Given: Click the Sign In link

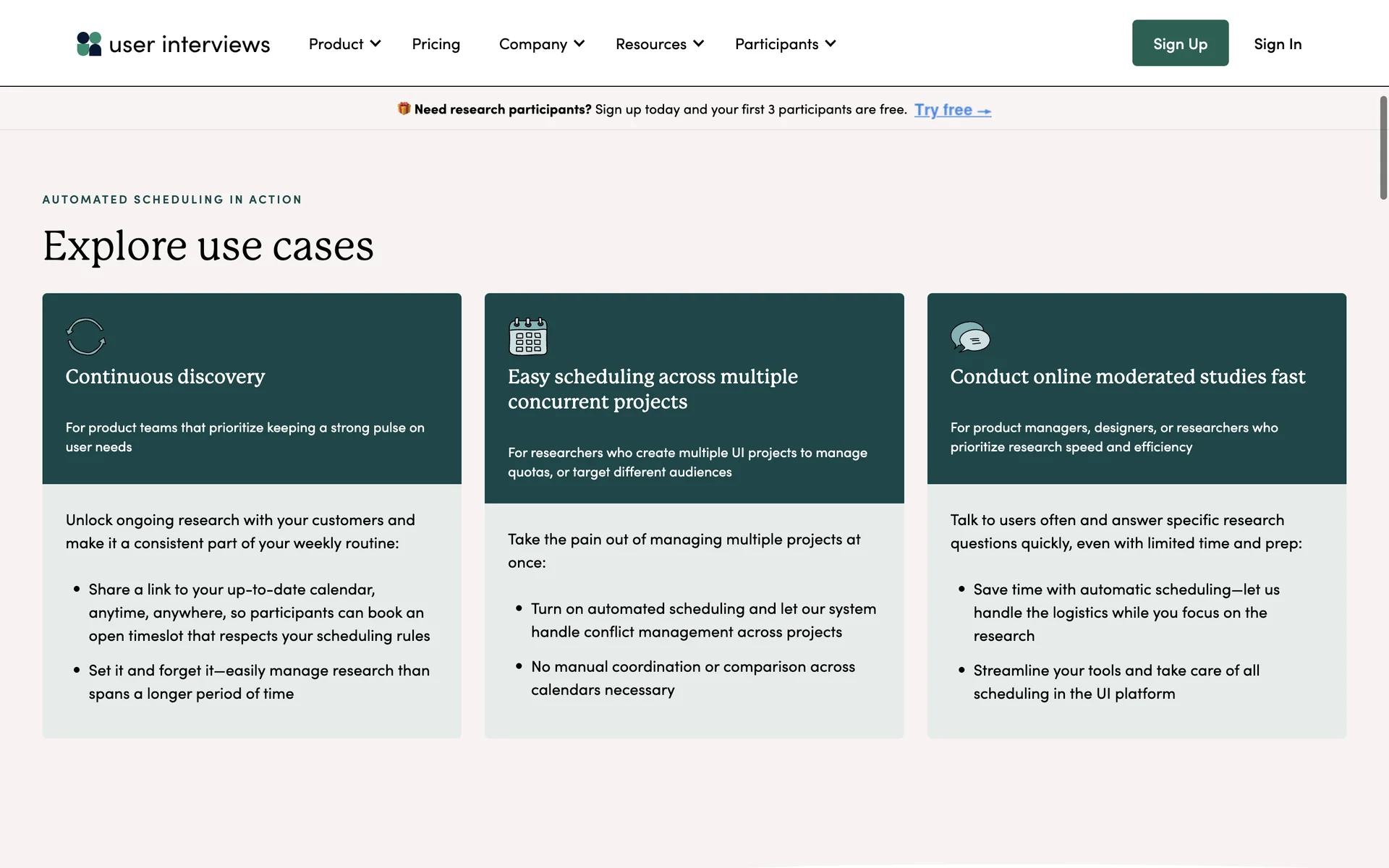Looking at the screenshot, I should tap(1278, 44).
